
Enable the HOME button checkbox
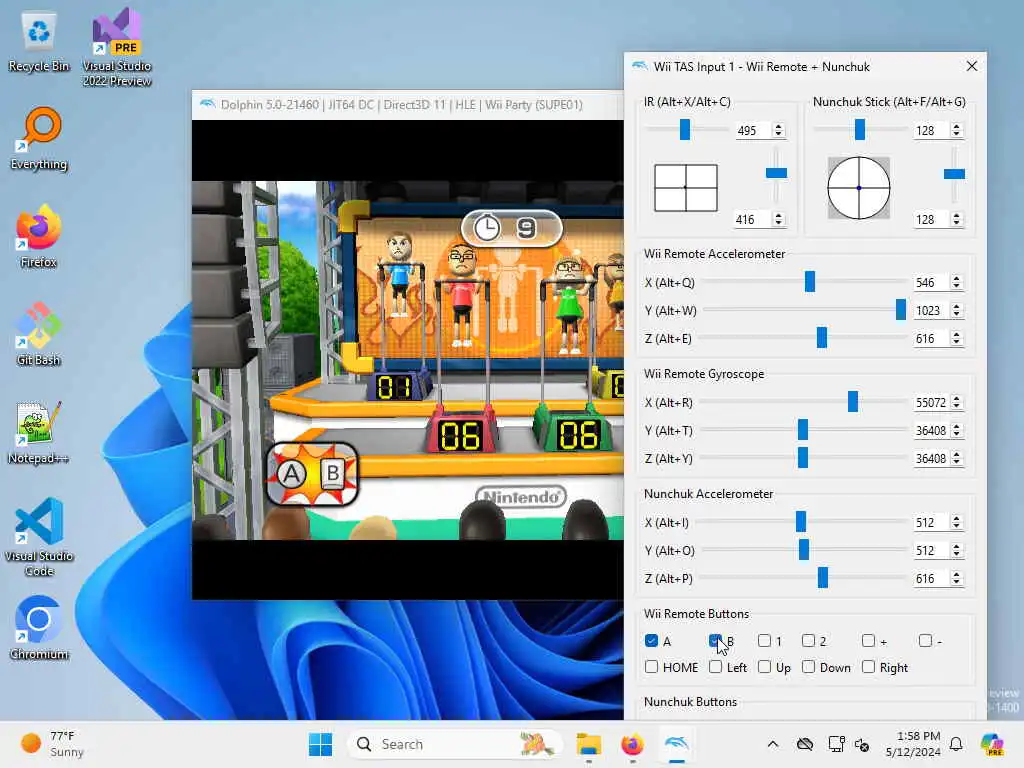651,667
